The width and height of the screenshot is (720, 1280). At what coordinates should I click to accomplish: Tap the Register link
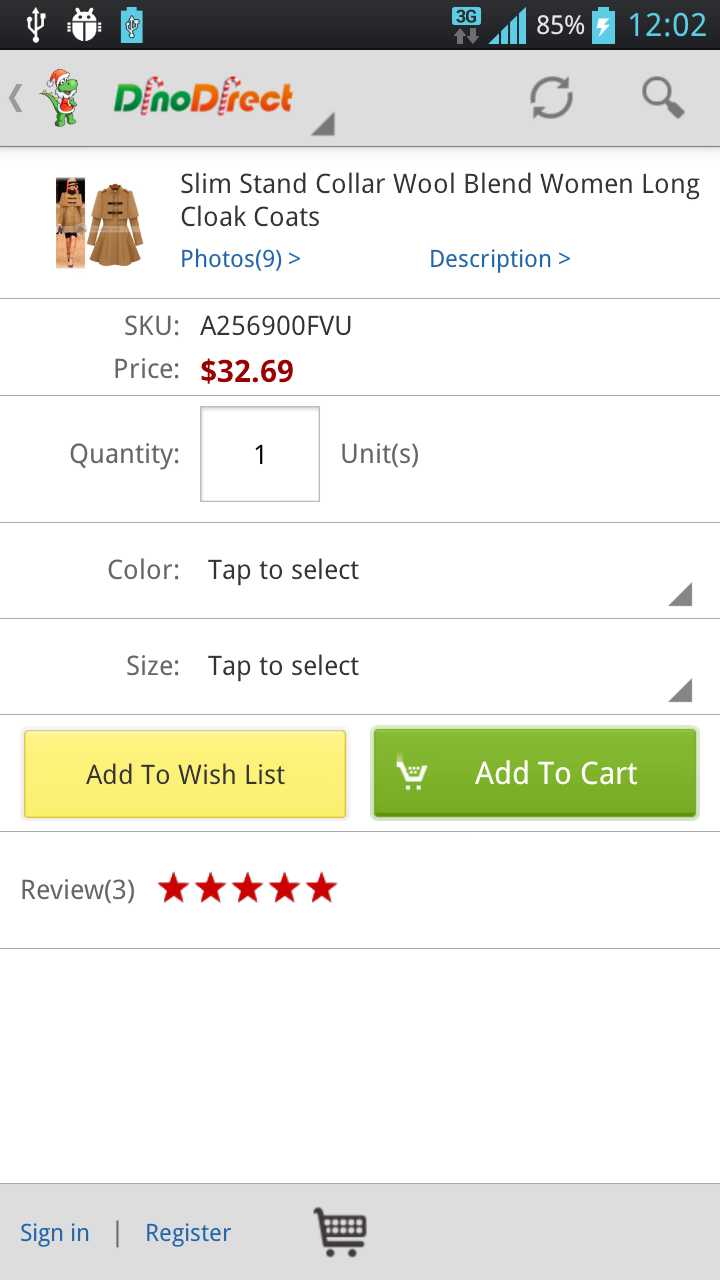click(188, 1233)
